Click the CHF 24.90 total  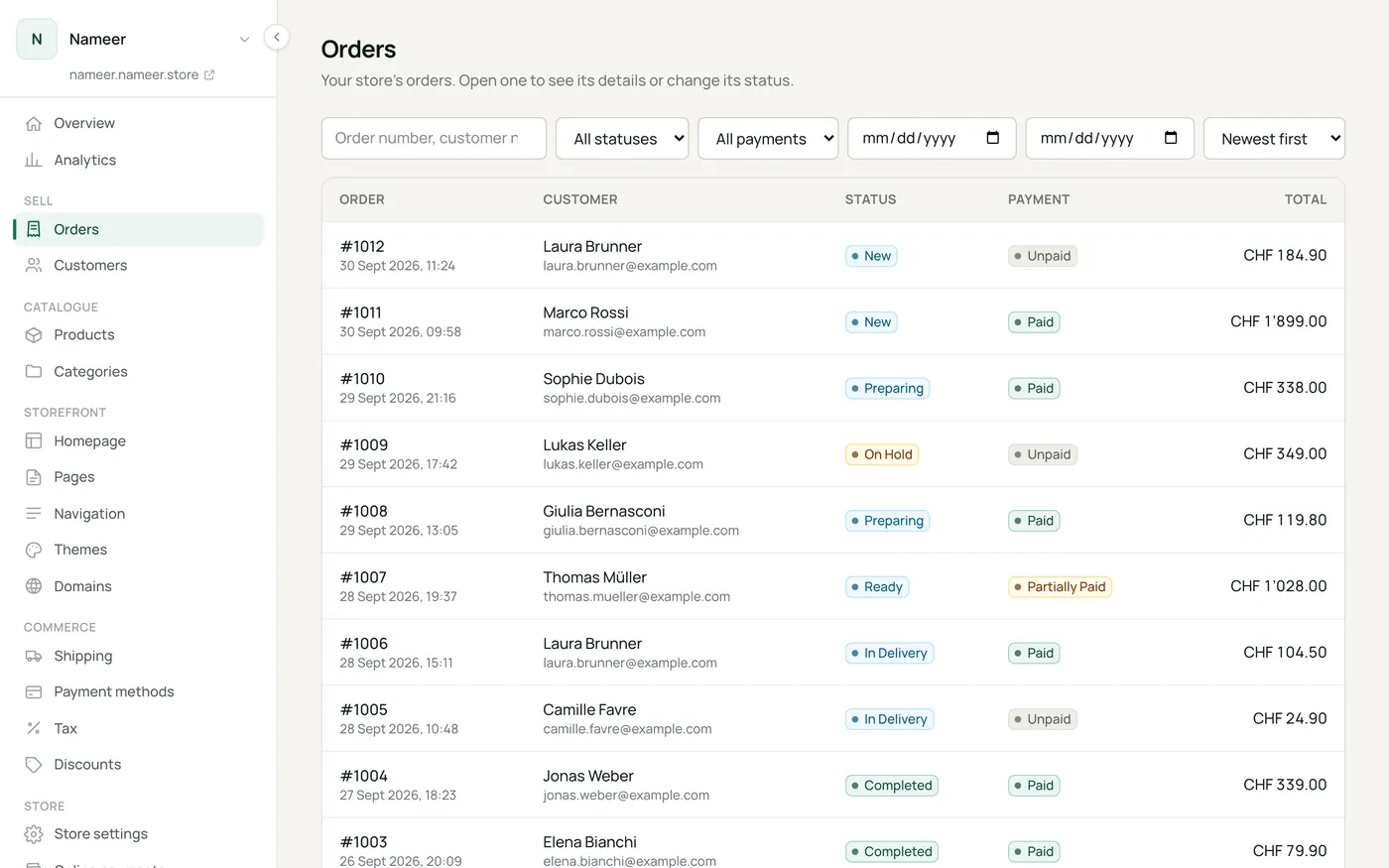[x=1290, y=718]
